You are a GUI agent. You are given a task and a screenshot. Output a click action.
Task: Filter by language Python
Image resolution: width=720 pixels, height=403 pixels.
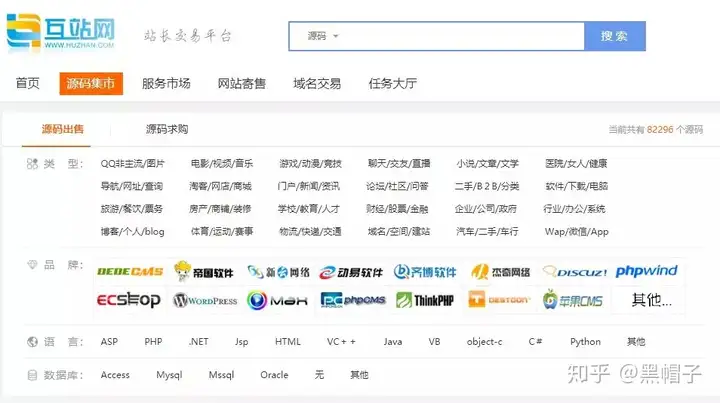coord(585,341)
